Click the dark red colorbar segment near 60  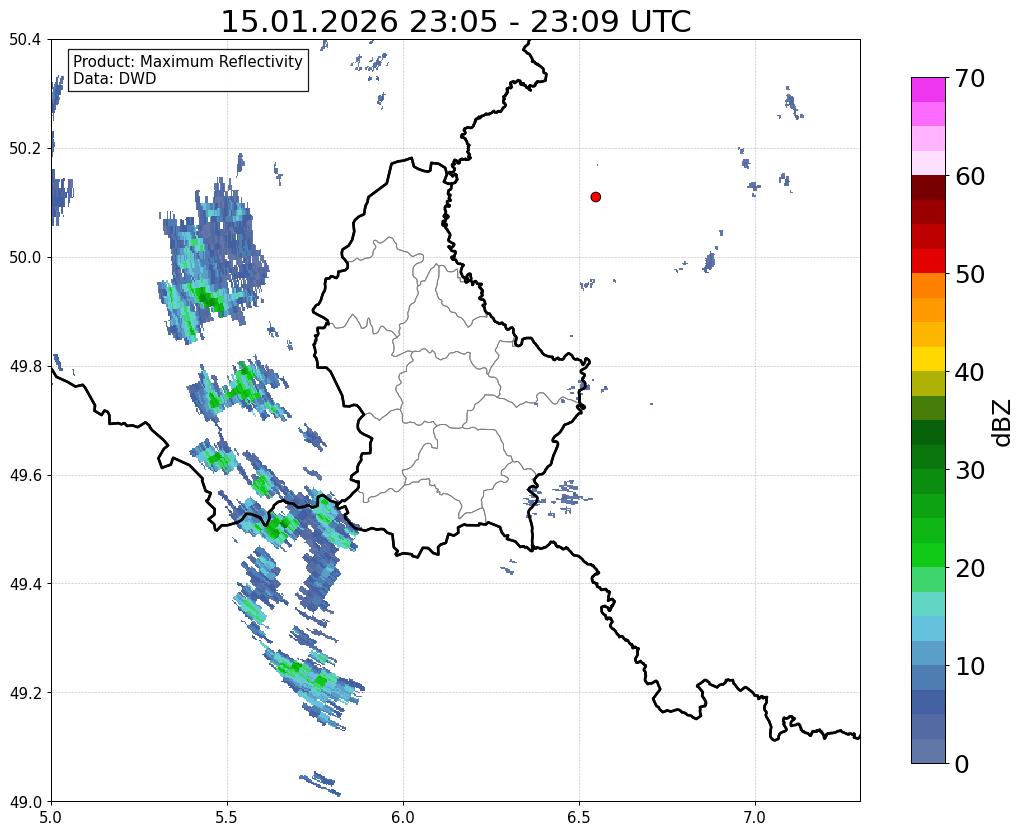(928, 188)
